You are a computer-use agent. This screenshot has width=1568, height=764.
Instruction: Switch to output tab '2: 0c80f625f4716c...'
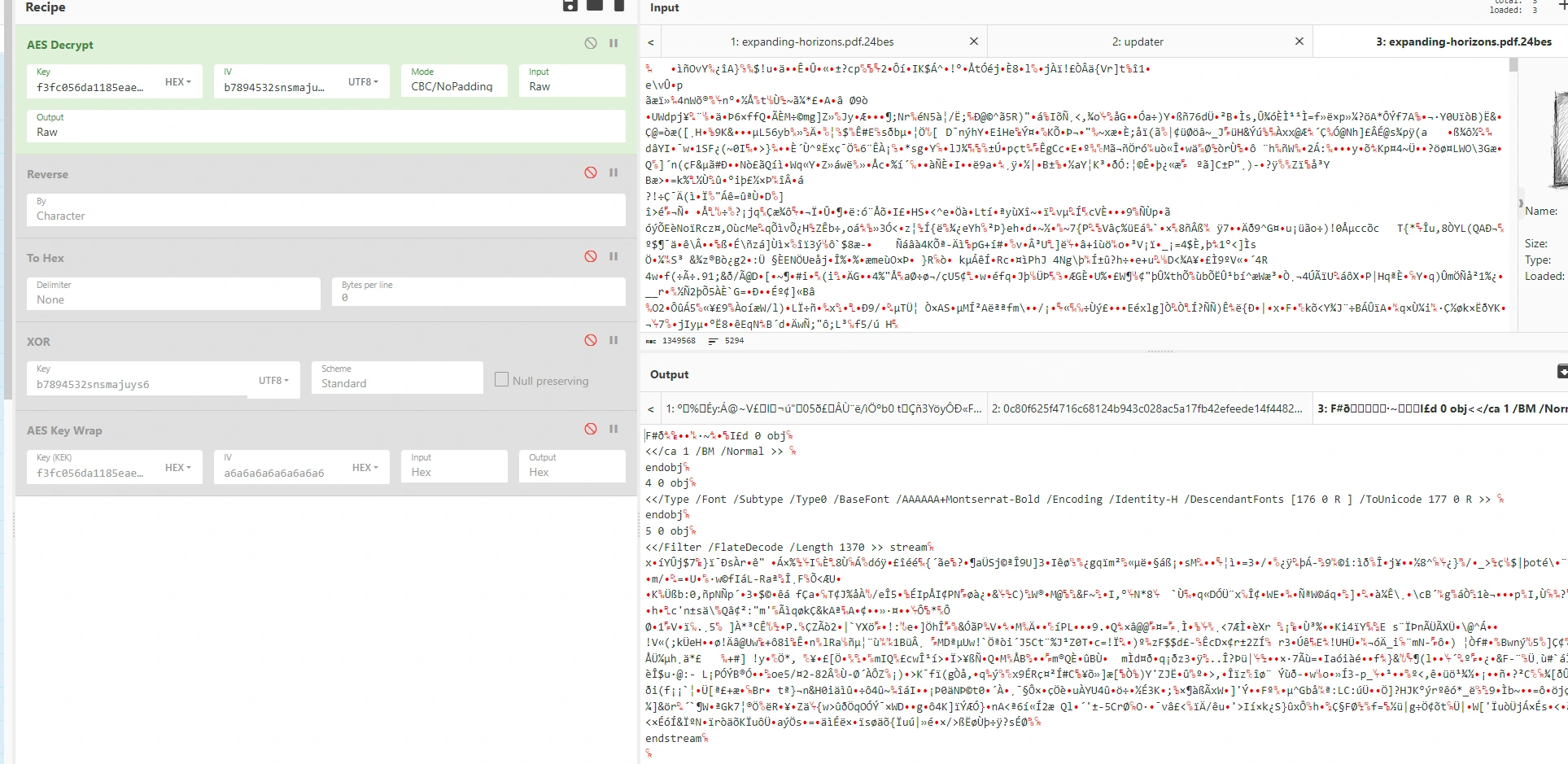[x=1147, y=408]
